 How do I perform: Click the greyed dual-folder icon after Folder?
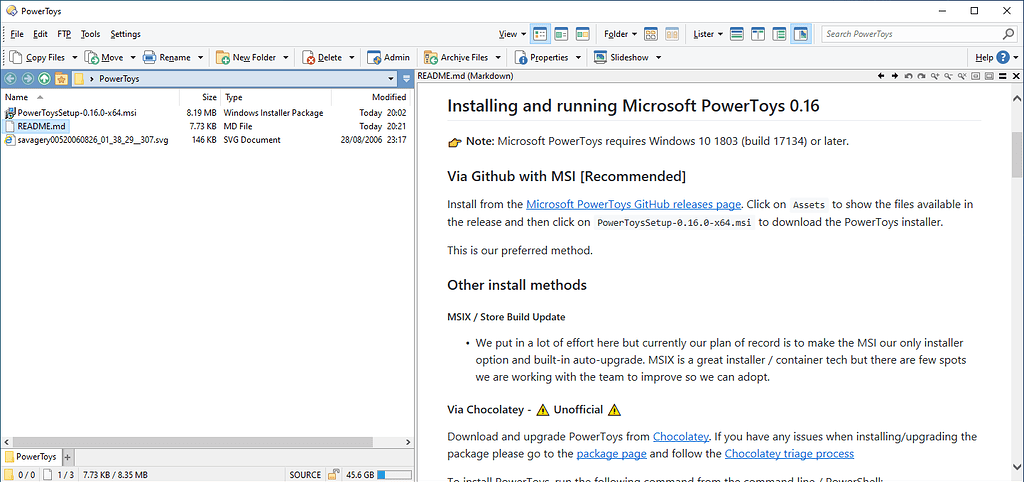coord(672,34)
